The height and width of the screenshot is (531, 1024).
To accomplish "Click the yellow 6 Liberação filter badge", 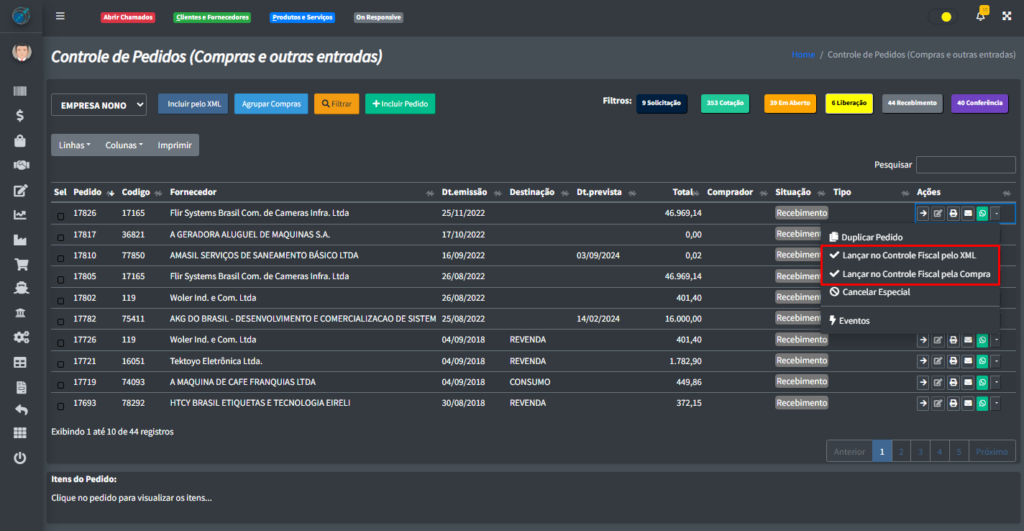I will (849, 103).
